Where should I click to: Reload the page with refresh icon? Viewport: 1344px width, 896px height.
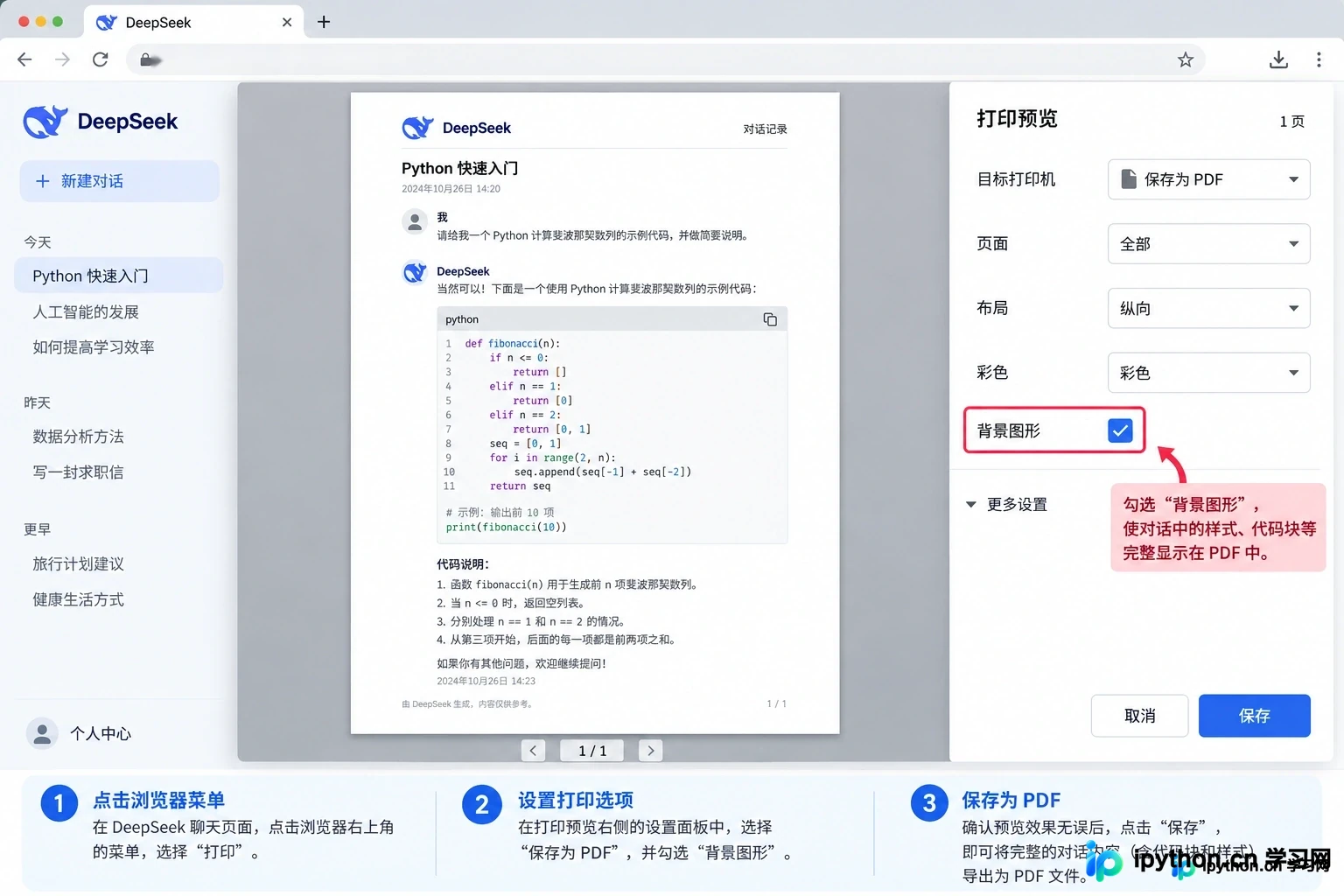[x=101, y=59]
